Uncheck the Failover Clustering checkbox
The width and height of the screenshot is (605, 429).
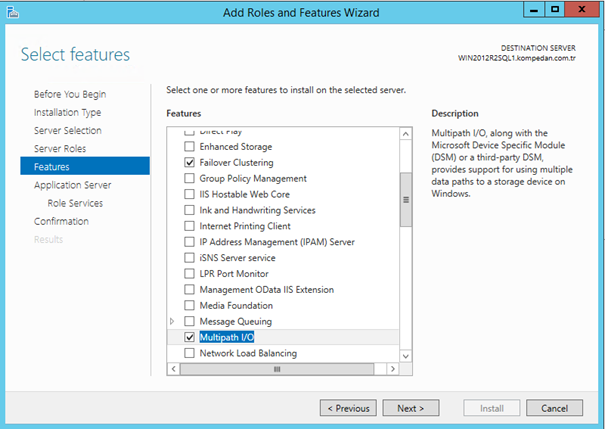point(190,162)
